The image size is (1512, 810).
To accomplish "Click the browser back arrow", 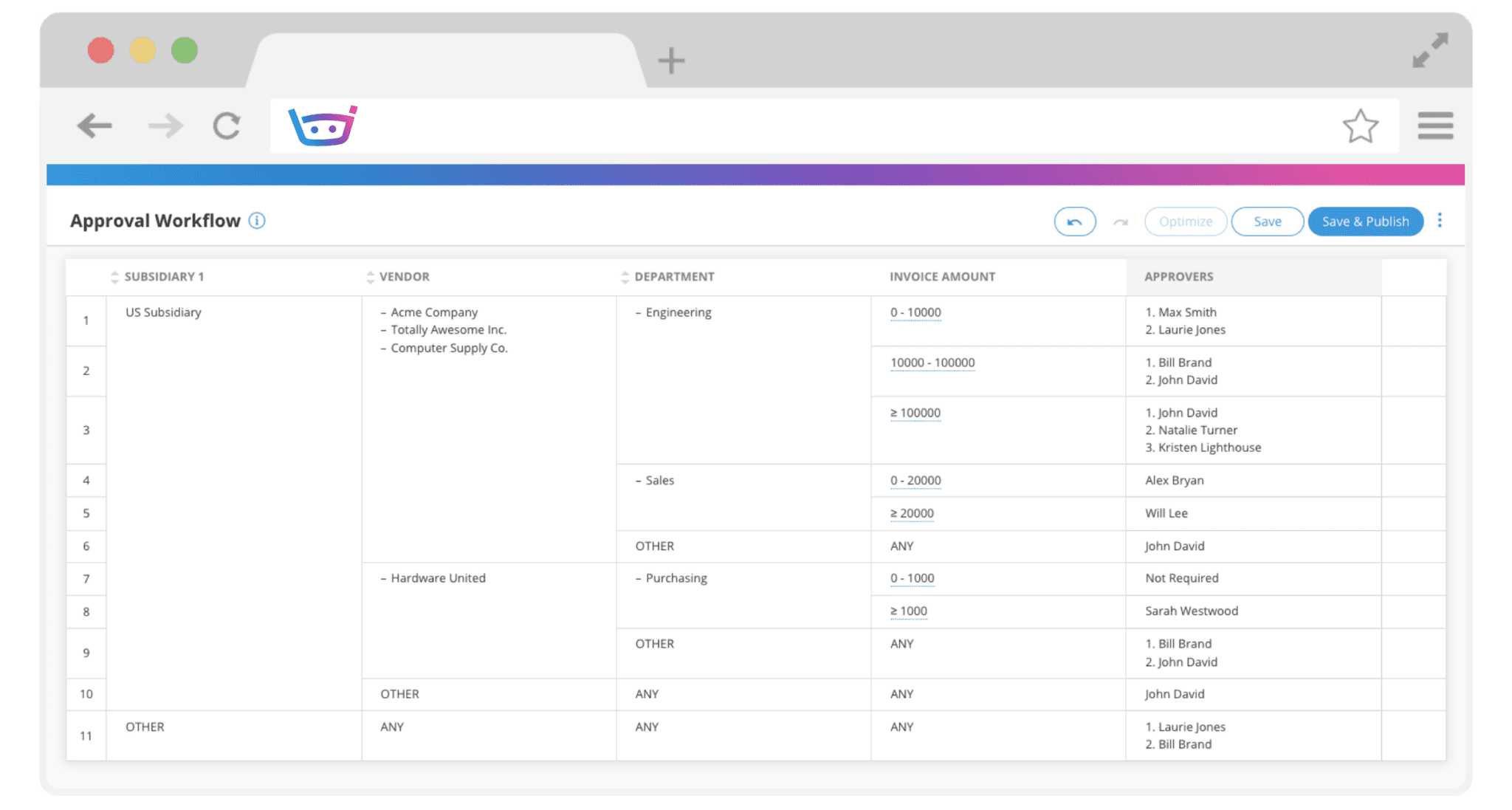I will point(94,126).
